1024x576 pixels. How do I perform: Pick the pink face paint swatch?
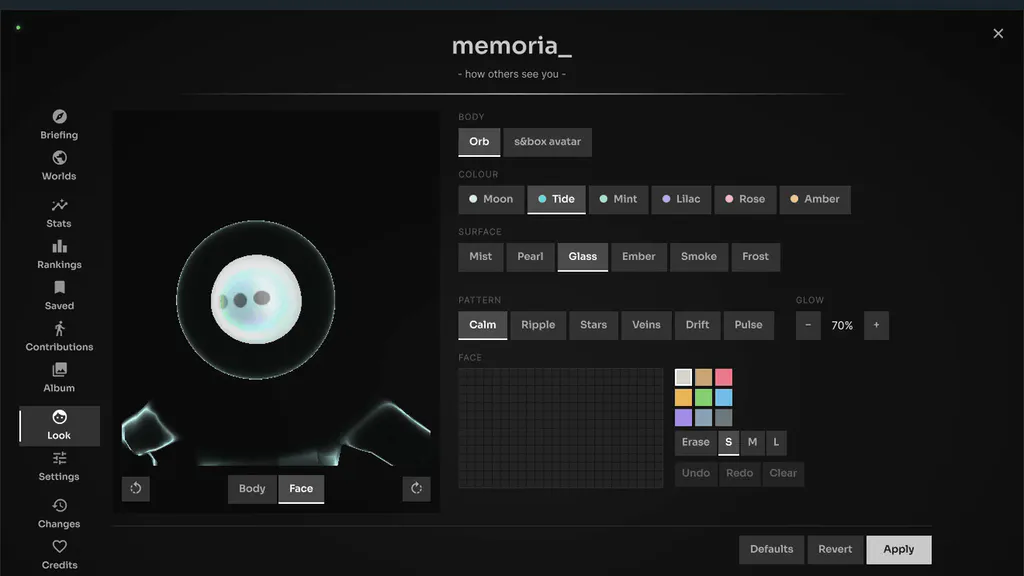point(724,377)
